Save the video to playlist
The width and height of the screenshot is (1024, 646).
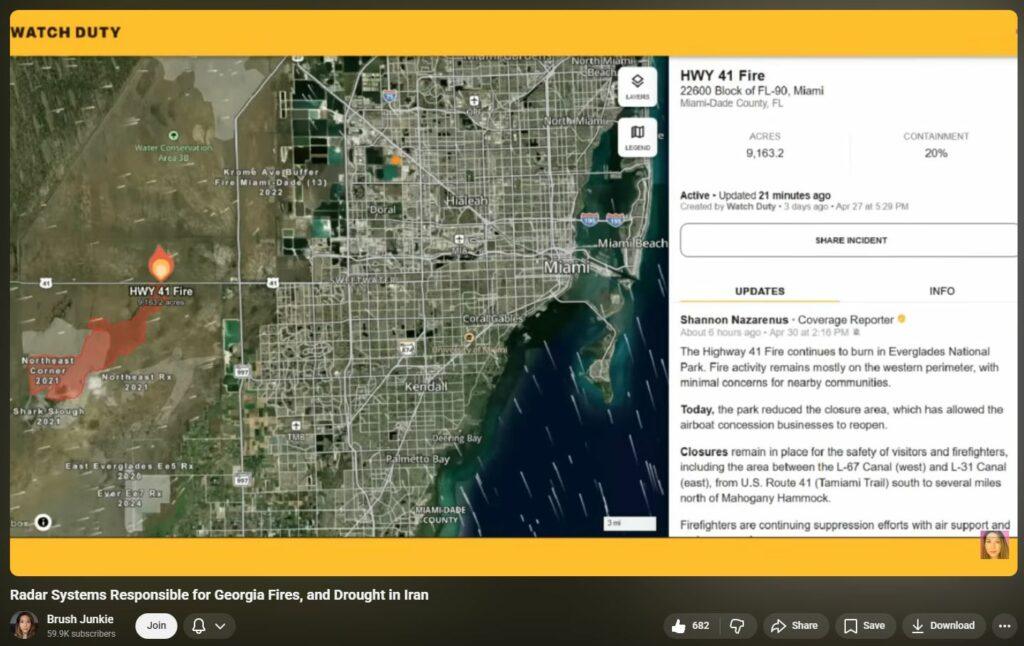coord(865,626)
